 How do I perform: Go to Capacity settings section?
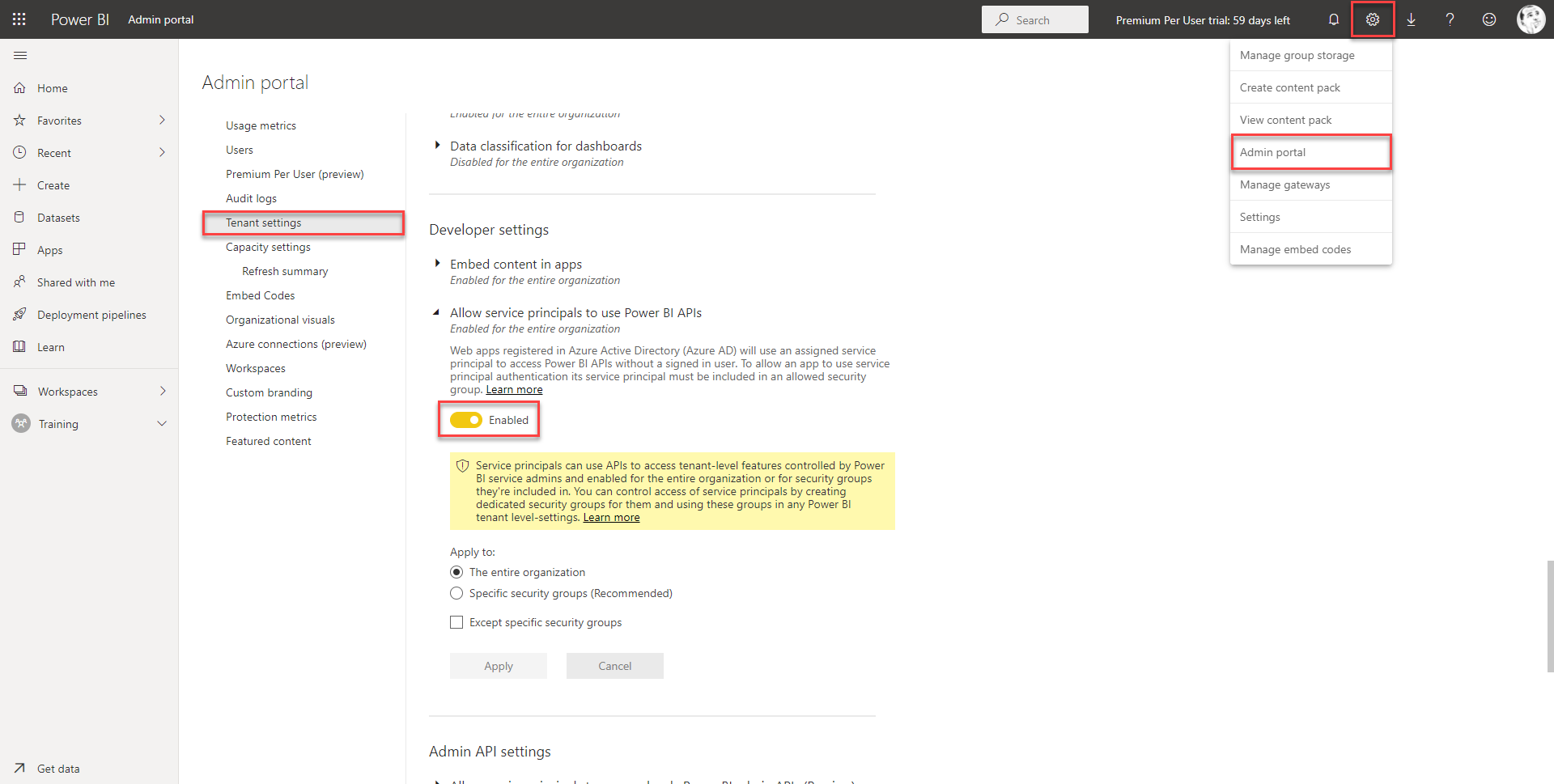point(268,247)
